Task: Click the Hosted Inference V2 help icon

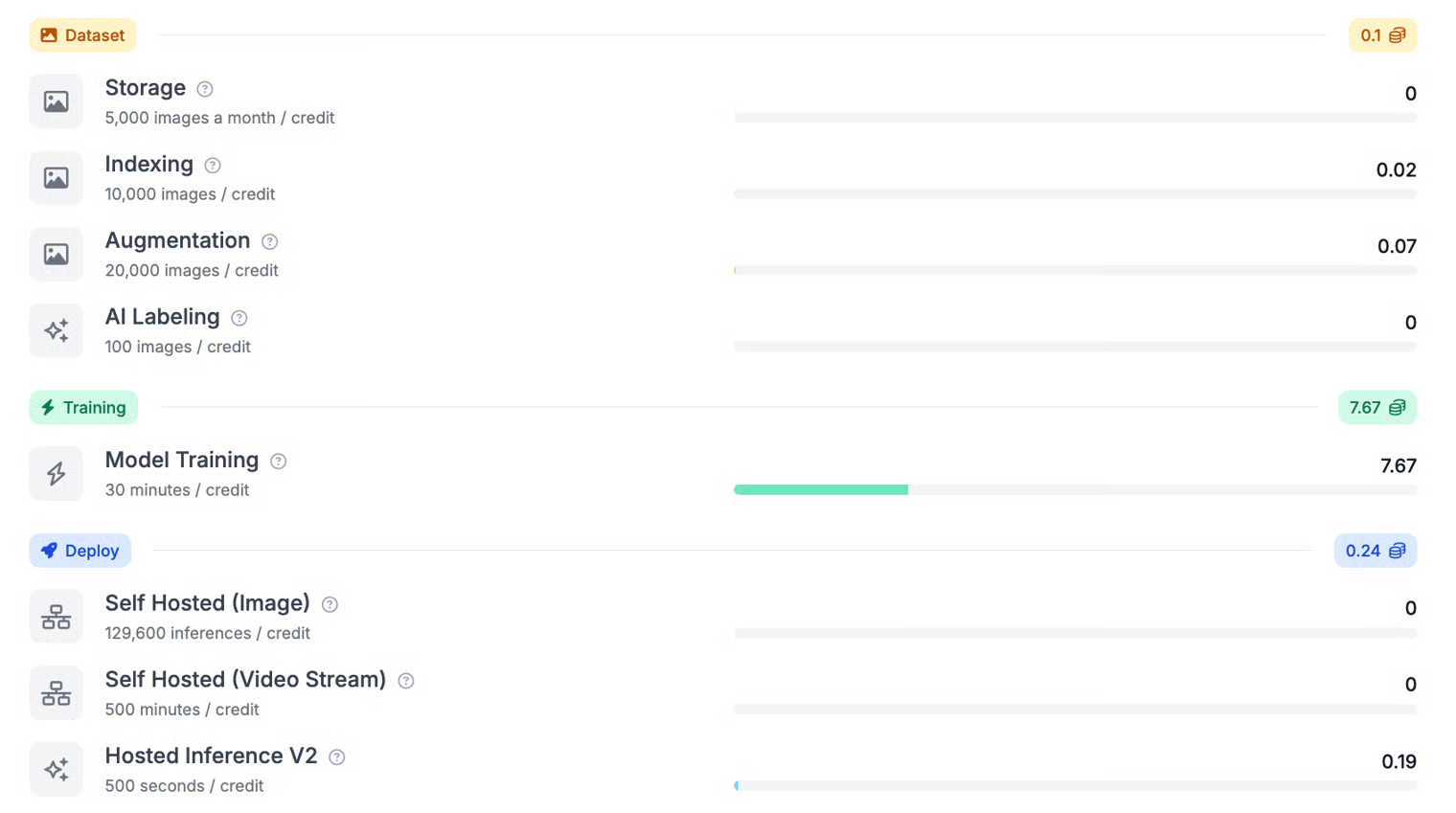Action: (x=337, y=757)
